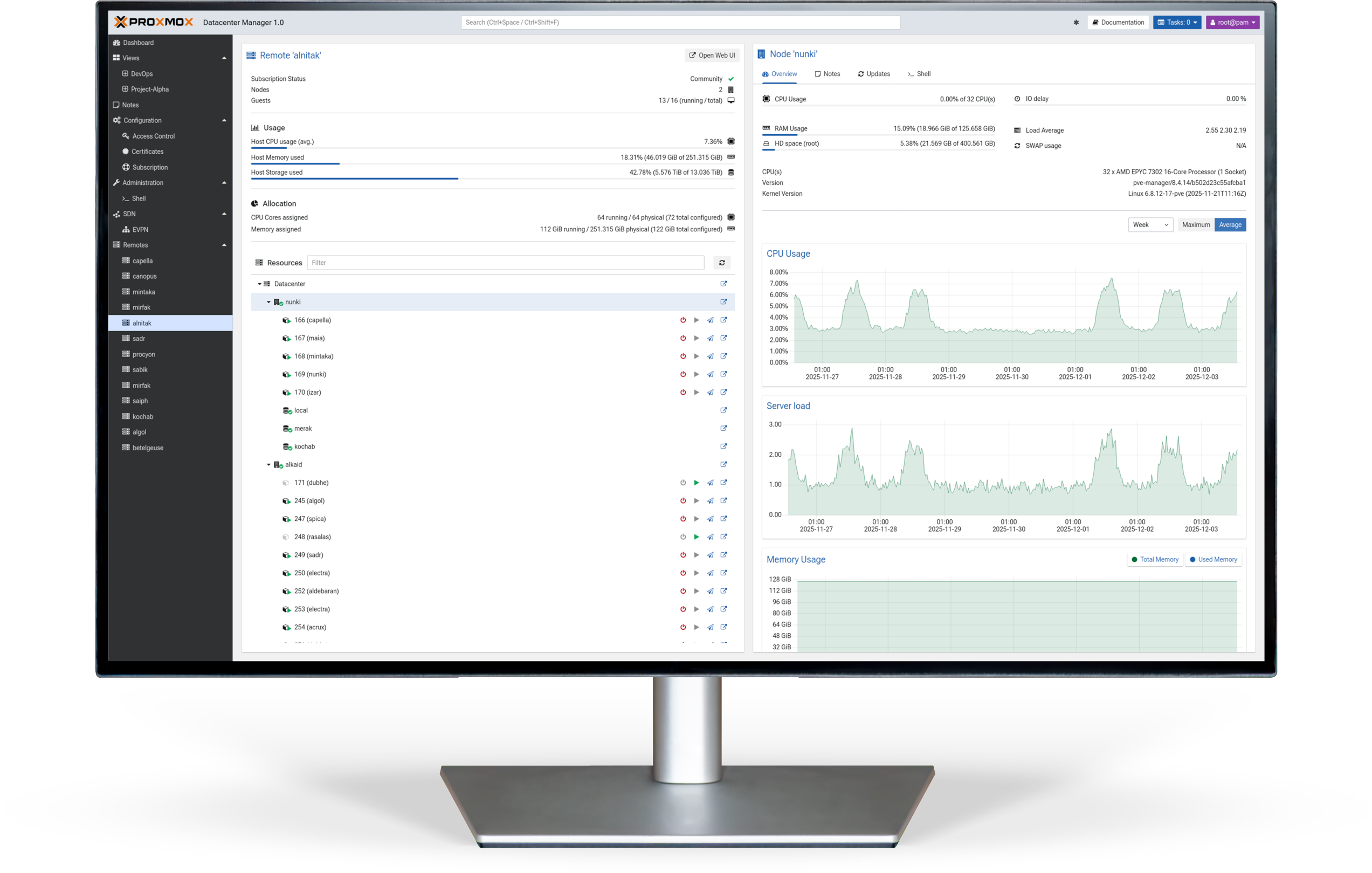Open the Shell under Administration
This screenshot has width=1372, height=873.
point(139,198)
